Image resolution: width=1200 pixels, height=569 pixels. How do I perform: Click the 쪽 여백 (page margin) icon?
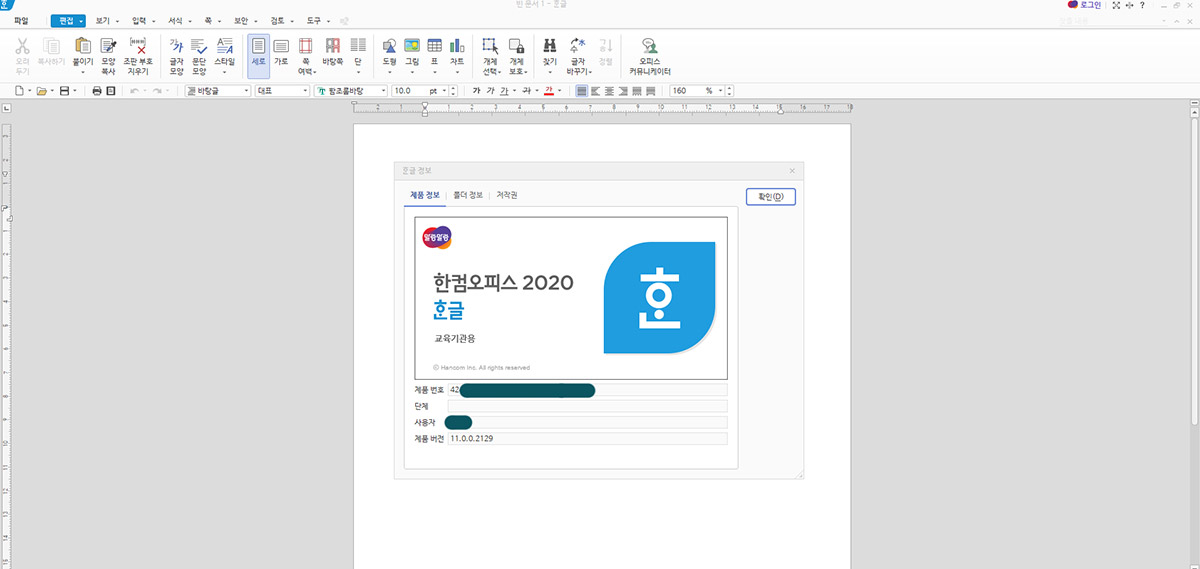(305, 45)
